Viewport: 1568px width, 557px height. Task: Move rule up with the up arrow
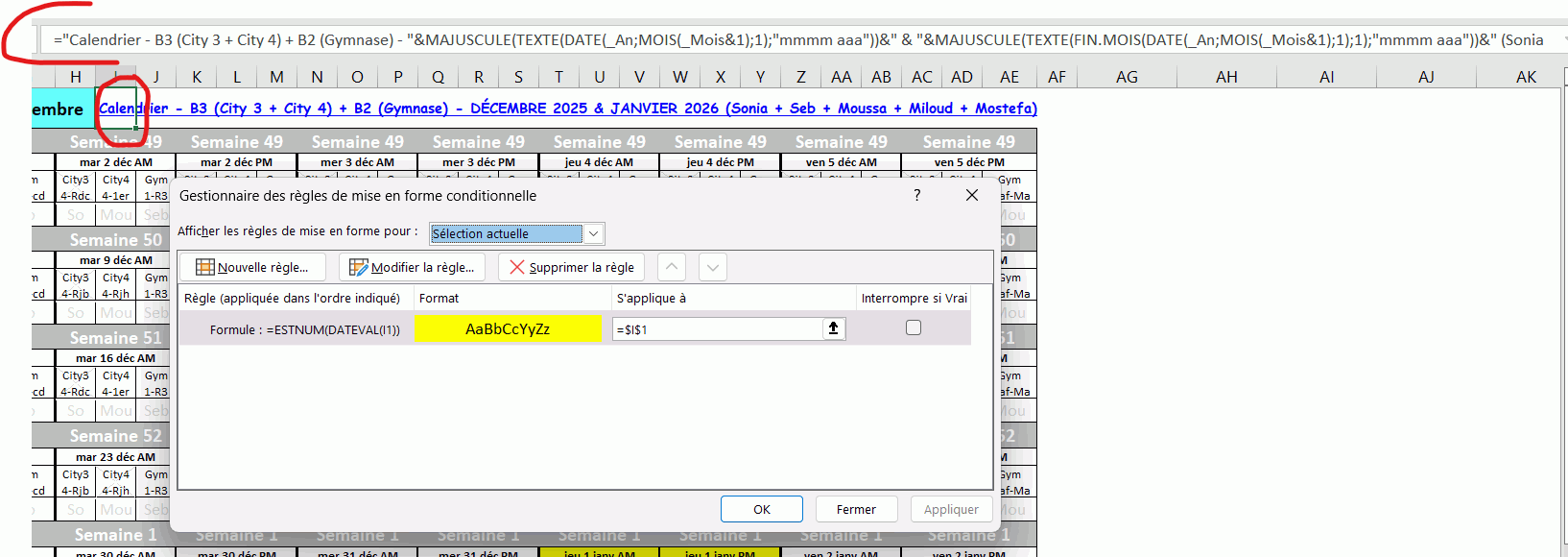click(x=672, y=267)
